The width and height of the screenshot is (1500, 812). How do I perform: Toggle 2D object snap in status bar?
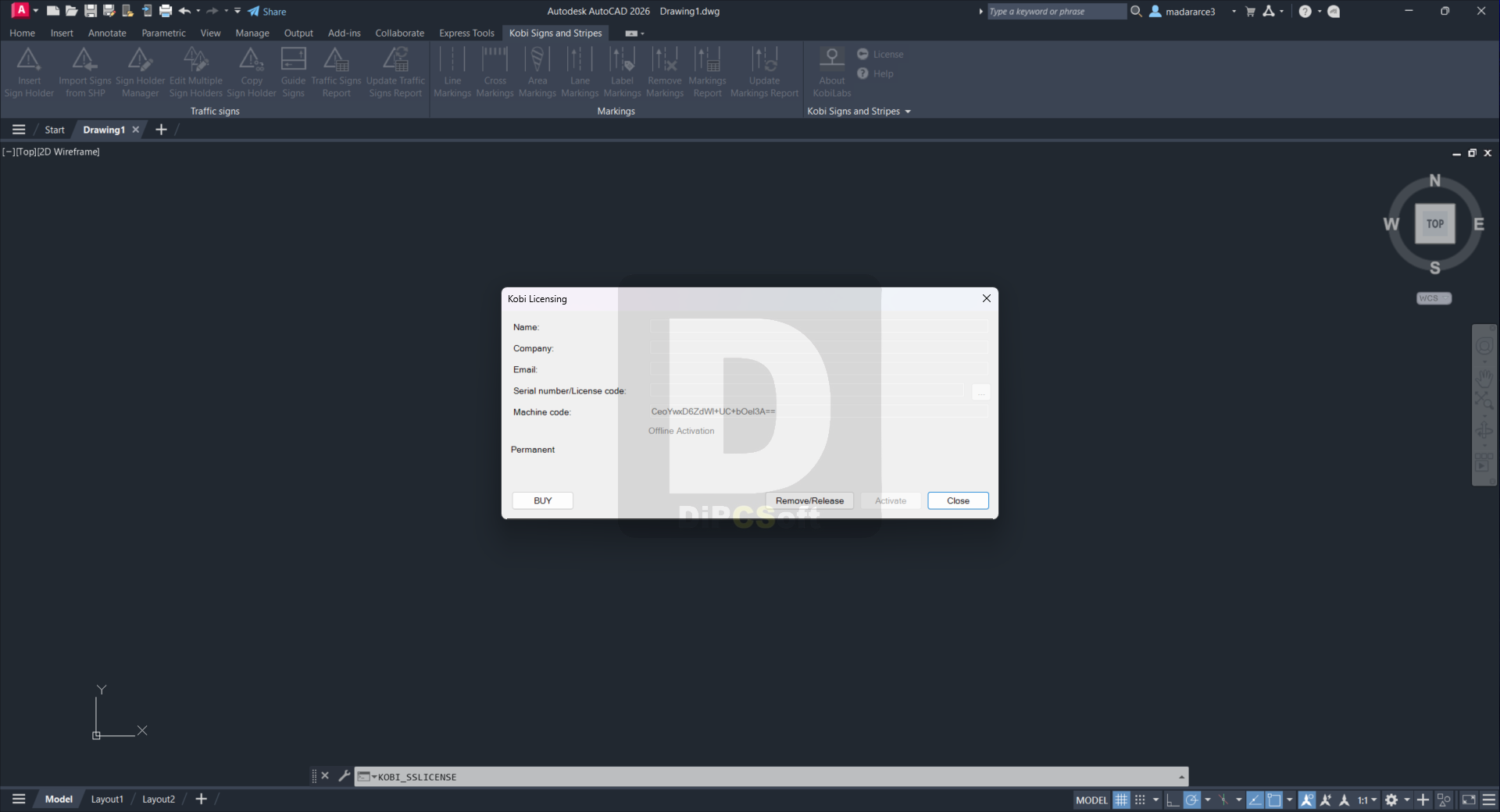[1274, 800]
